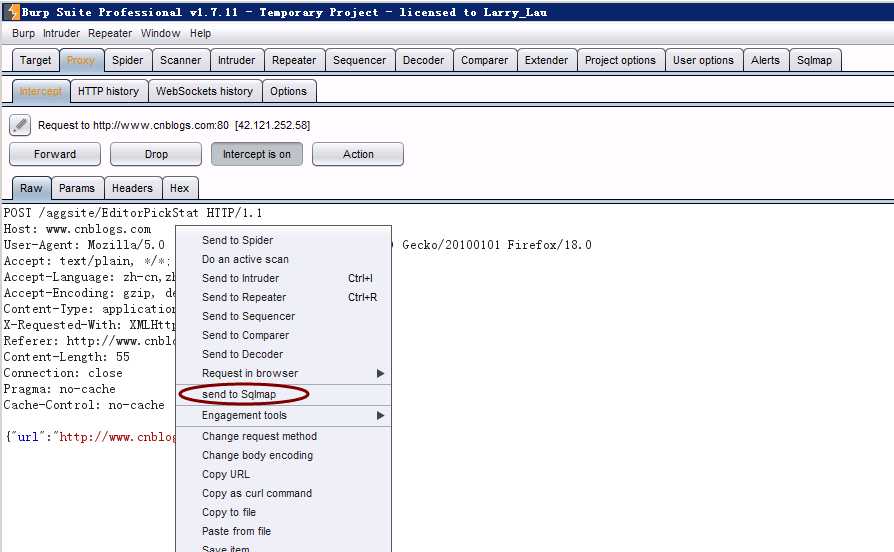Screen dimensions: 894x552
Task: Choose Send to Spider from context menu
Action: (283, 240)
